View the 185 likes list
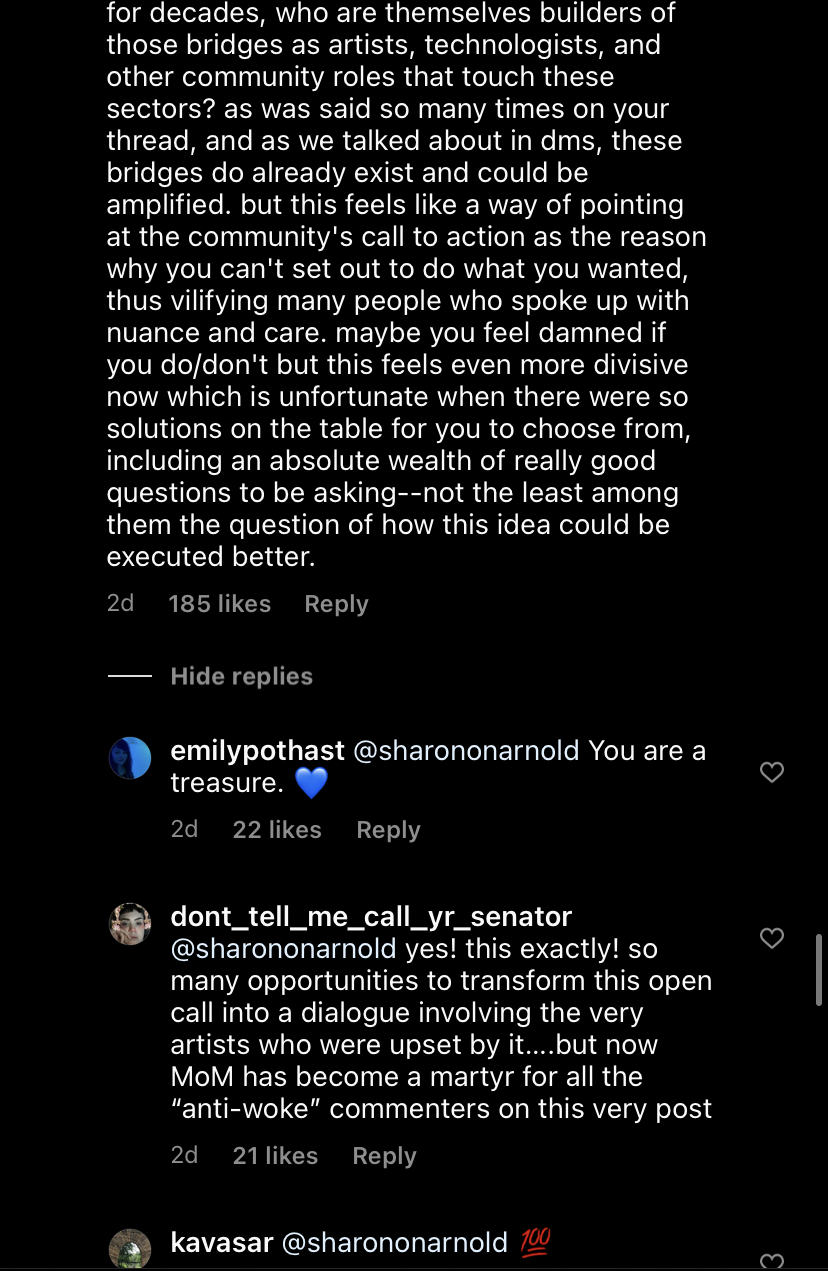 pos(220,604)
